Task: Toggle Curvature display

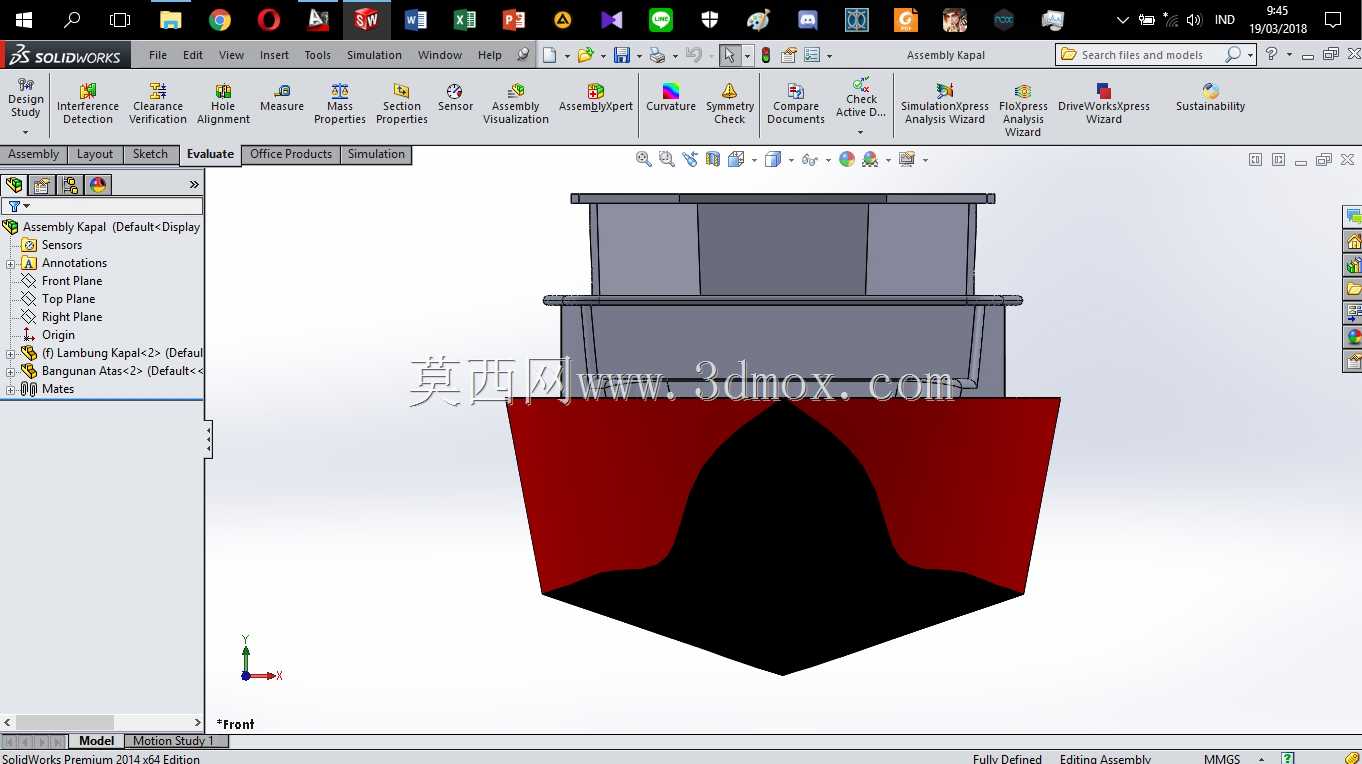Action: coord(671,99)
